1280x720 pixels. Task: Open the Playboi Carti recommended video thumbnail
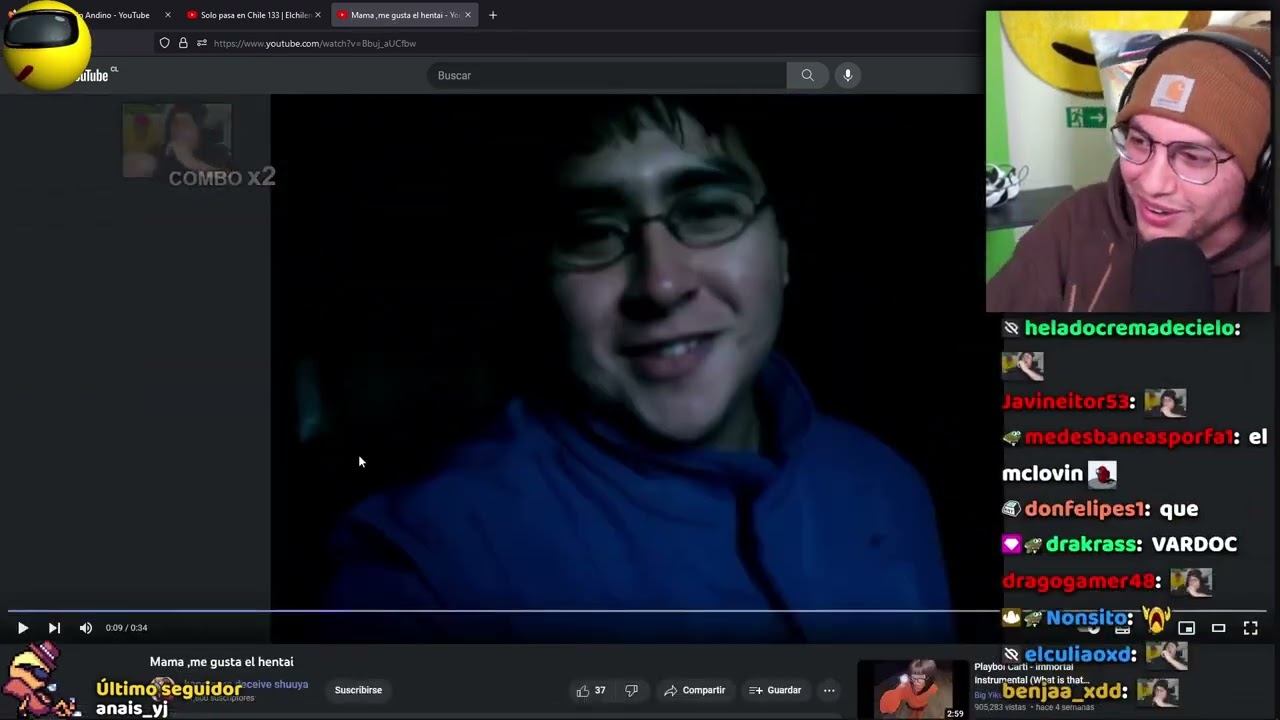pos(915,689)
